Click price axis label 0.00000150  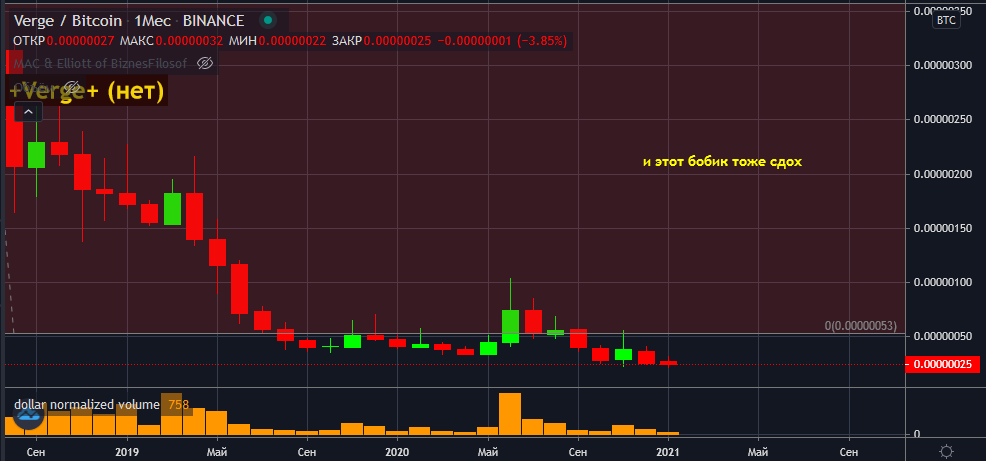(x=943, y=228)
